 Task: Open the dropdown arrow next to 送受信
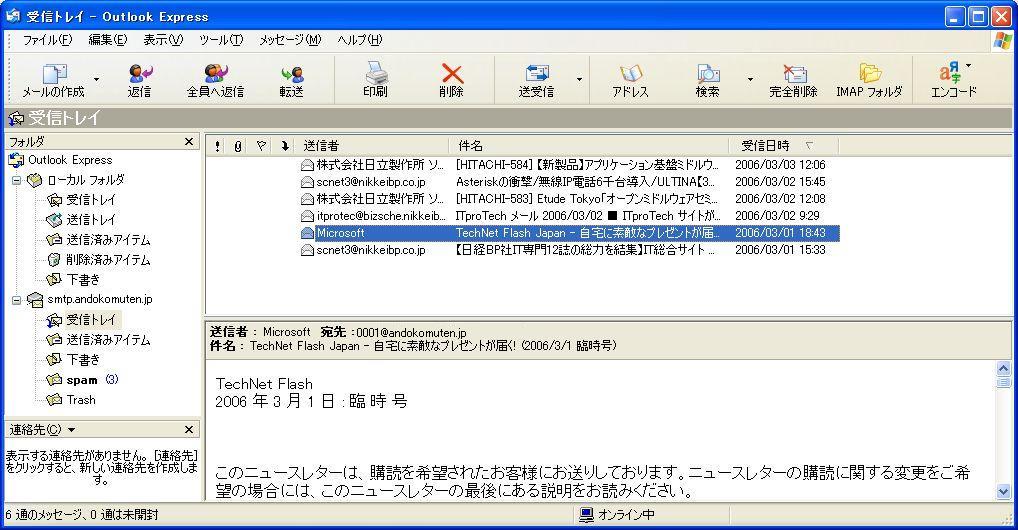click(x=579, y=79)
